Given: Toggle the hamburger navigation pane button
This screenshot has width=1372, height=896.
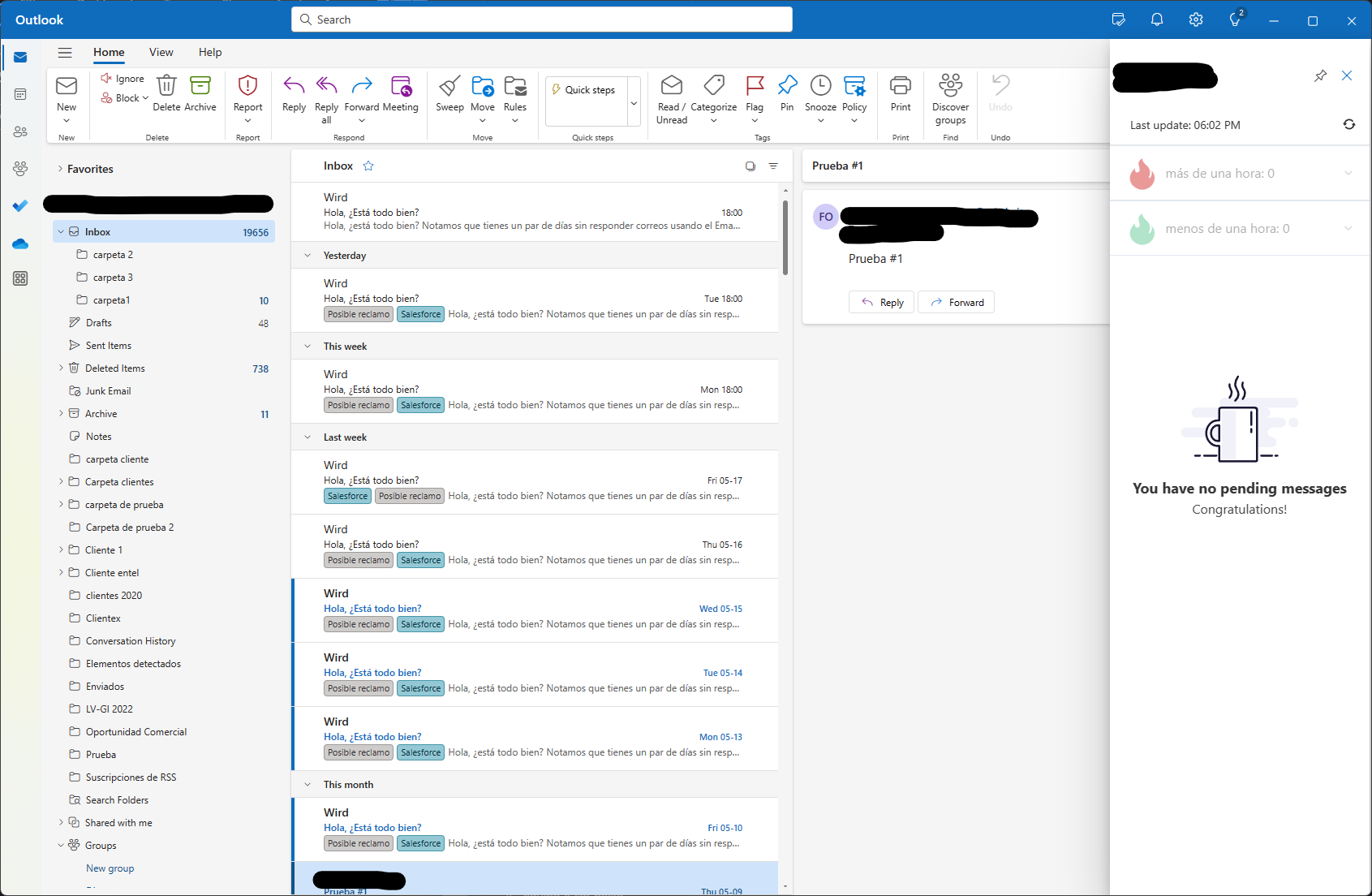Looking at the screenshot, I should (x=65, y=52).
